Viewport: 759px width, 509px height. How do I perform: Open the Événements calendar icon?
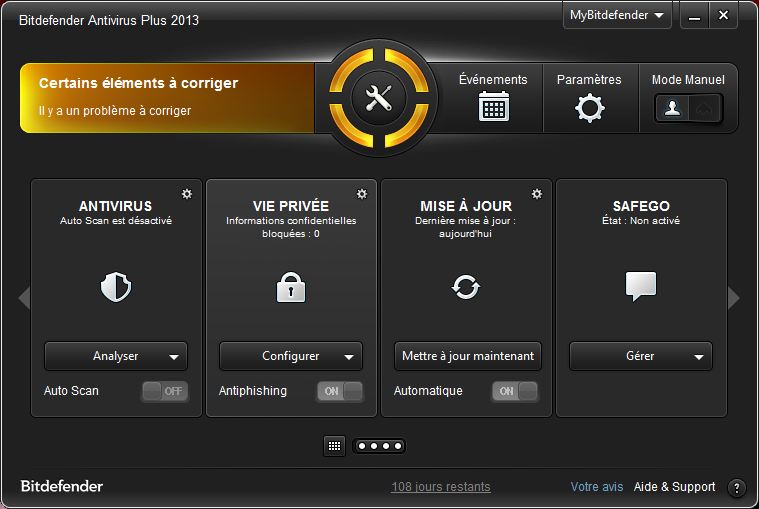pyautogui.click(x=493, y=106)
